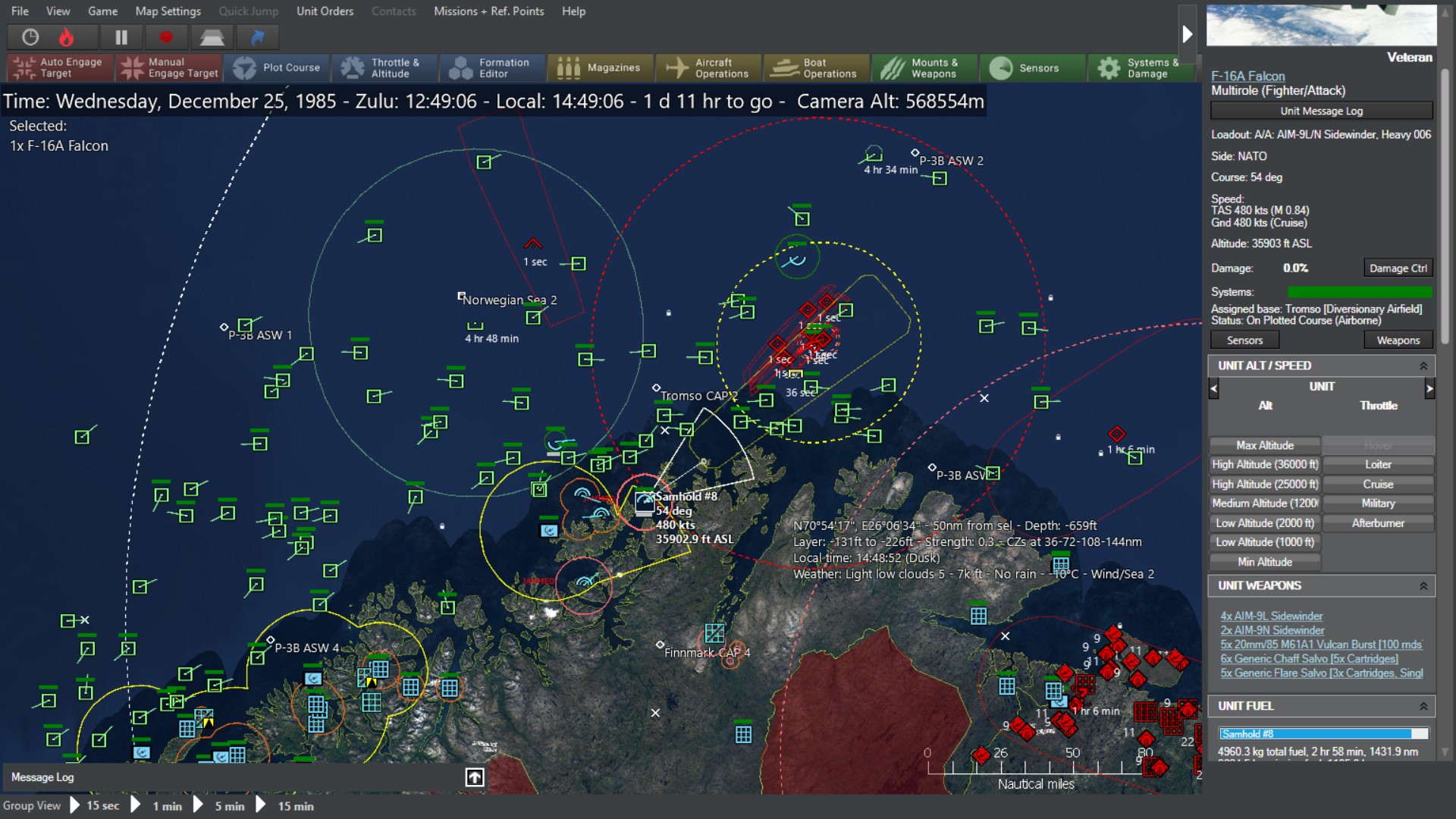Open Boat Operations

(x=817, y=67)
